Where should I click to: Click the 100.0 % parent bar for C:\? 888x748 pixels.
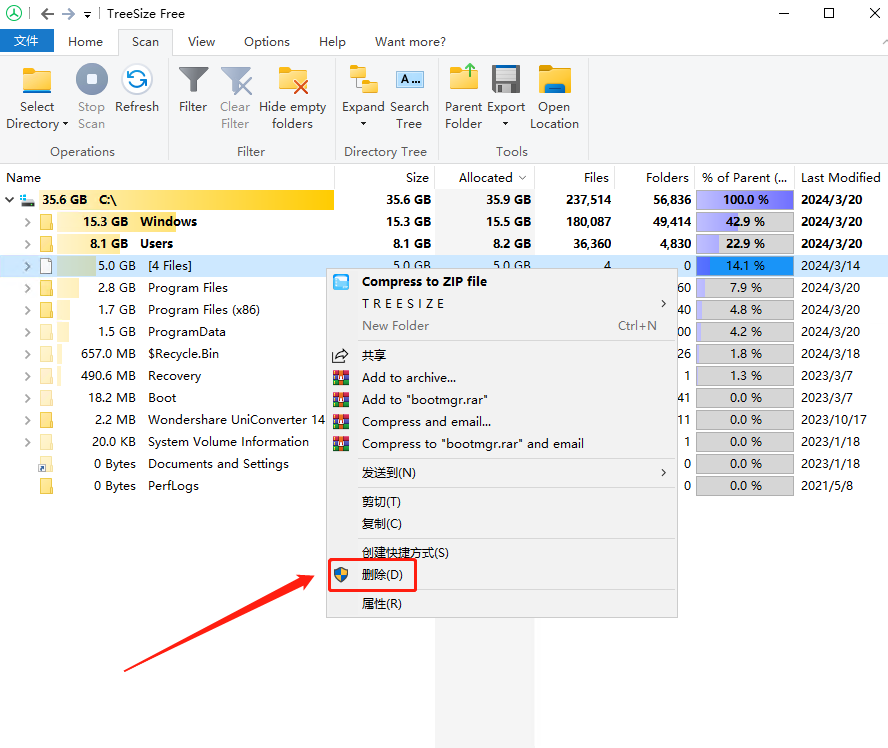click(744, 200)
